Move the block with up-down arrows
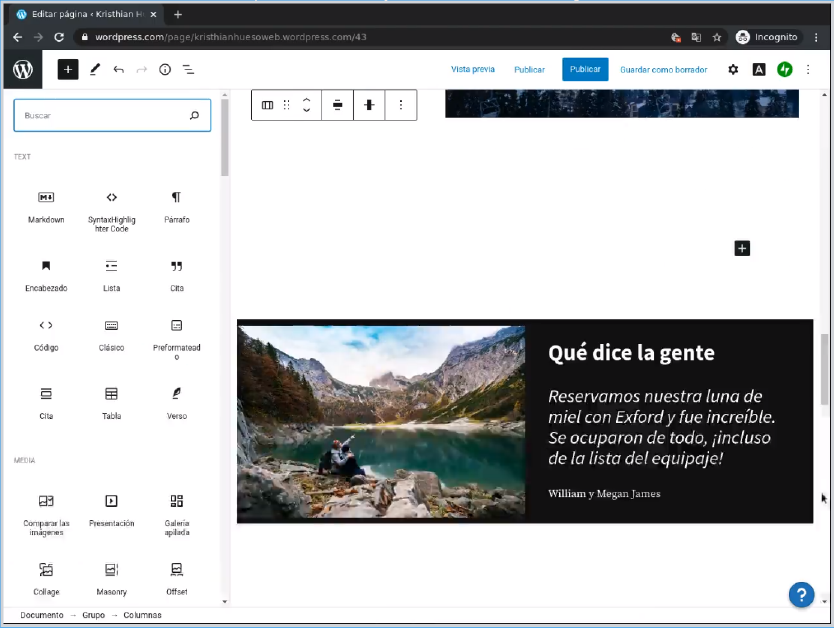This screenshot has height=628, width=834. point(306,105)
